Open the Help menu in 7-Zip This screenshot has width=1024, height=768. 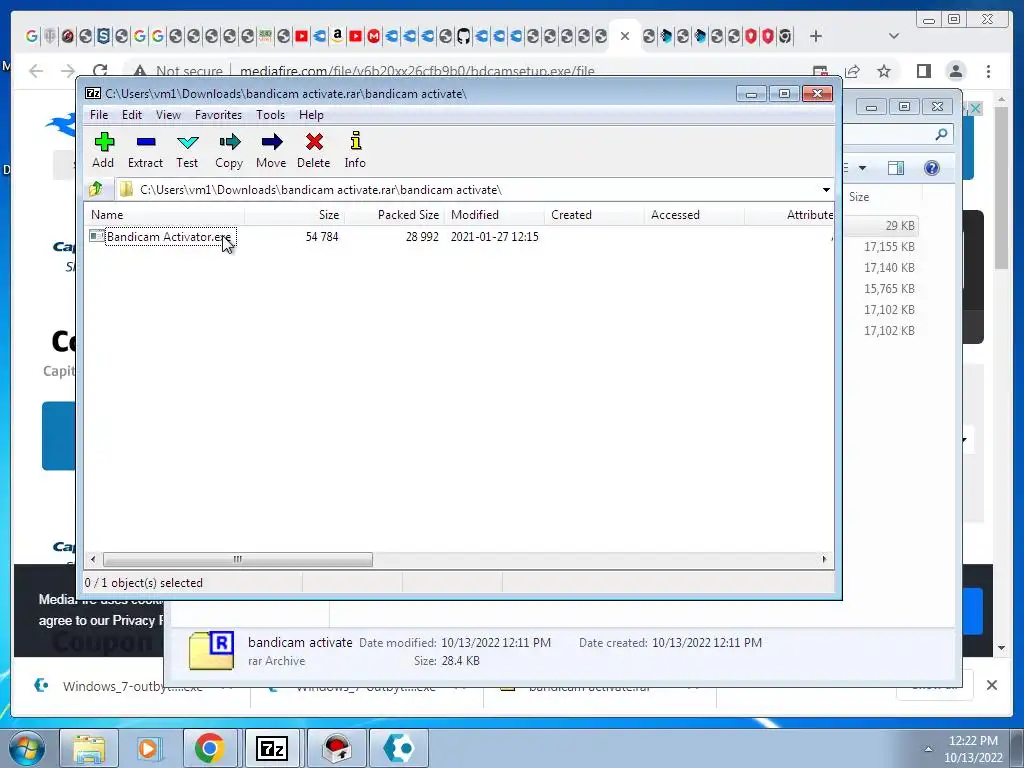(311, 115)
